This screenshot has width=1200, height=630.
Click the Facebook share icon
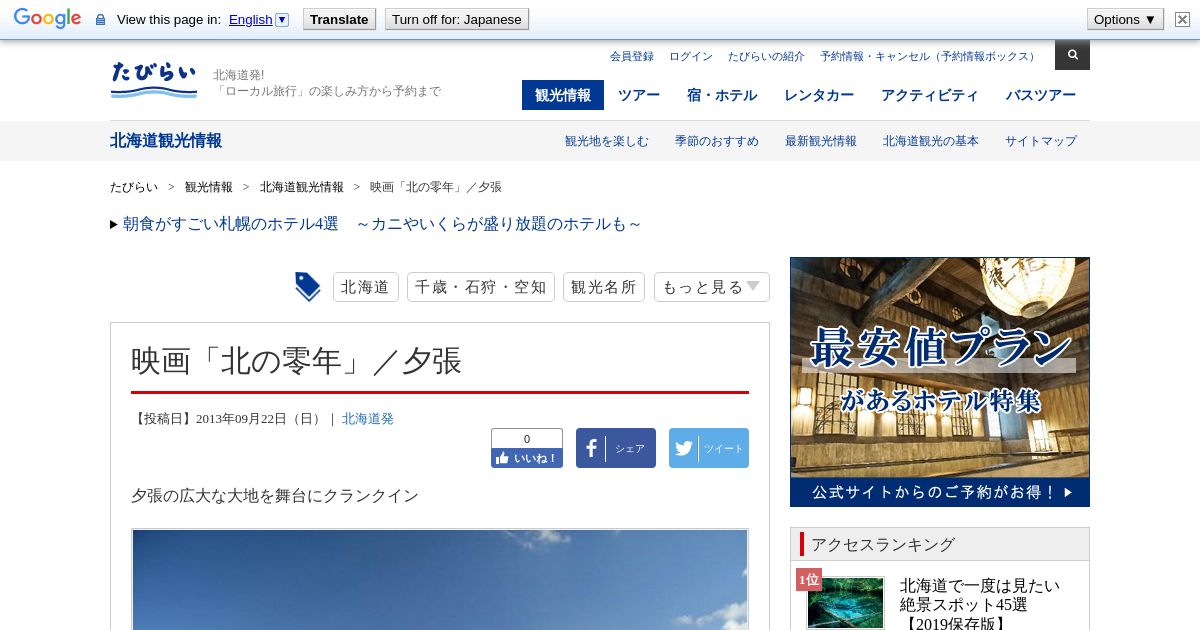click(x=616, y=448)
